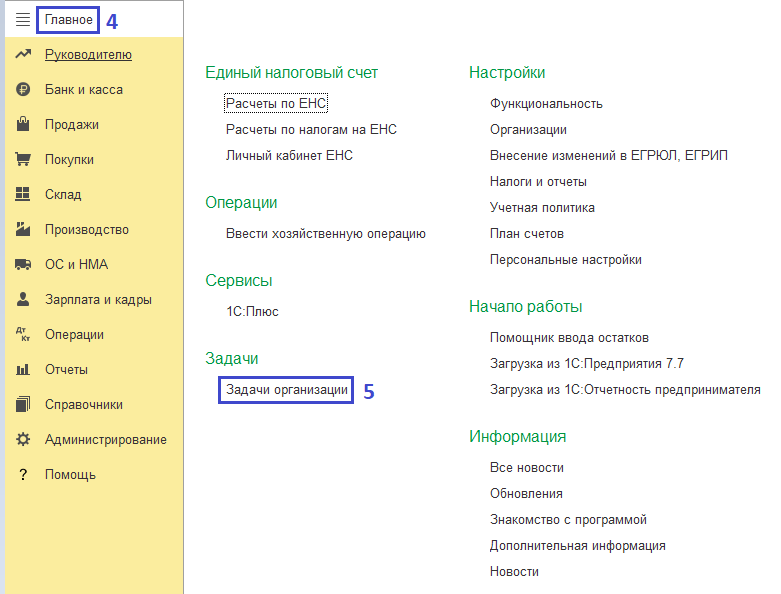Open Личный кабинет ЕНС

[289, 155]
